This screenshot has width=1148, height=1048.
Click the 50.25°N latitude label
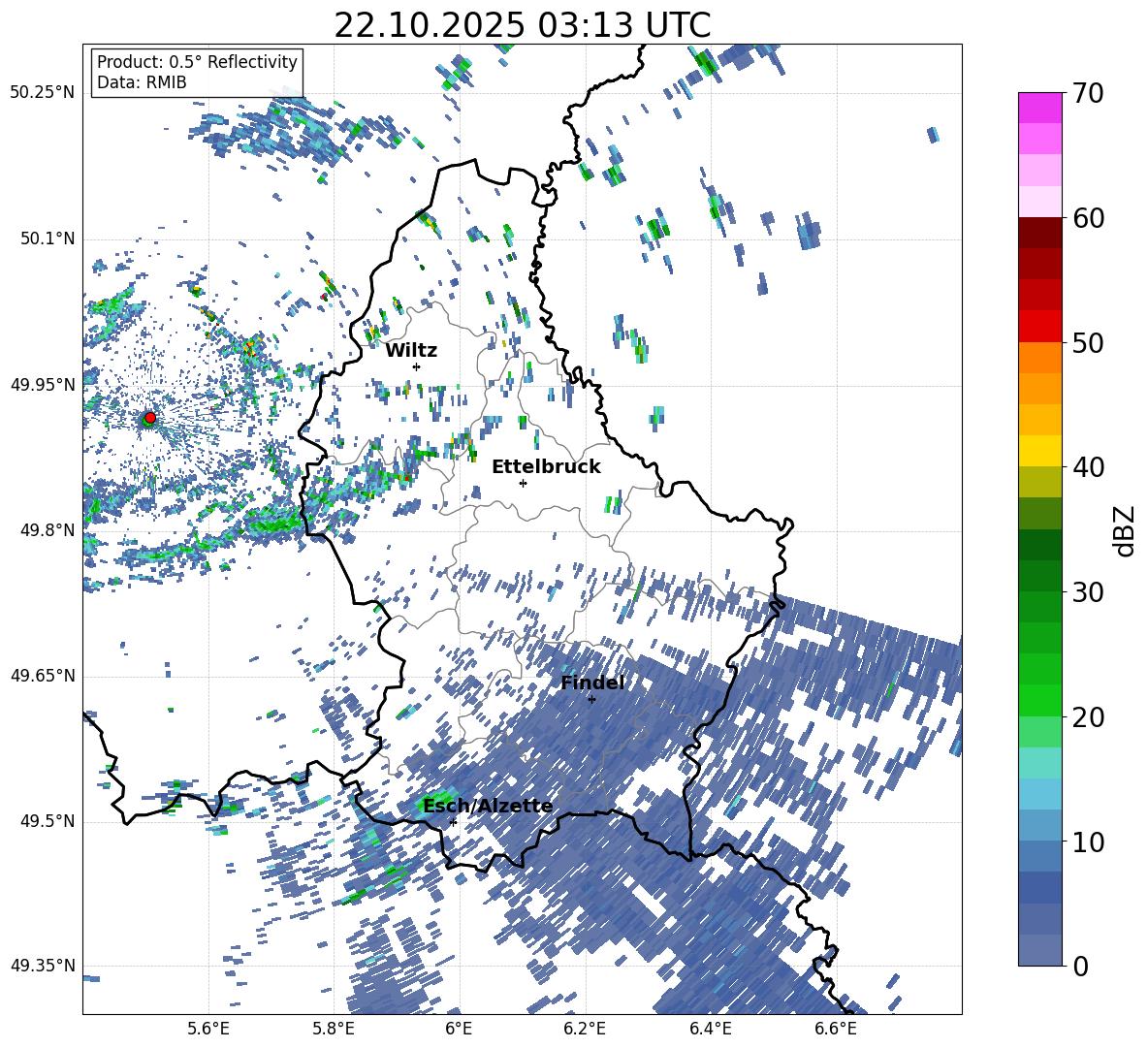point(43,93)
